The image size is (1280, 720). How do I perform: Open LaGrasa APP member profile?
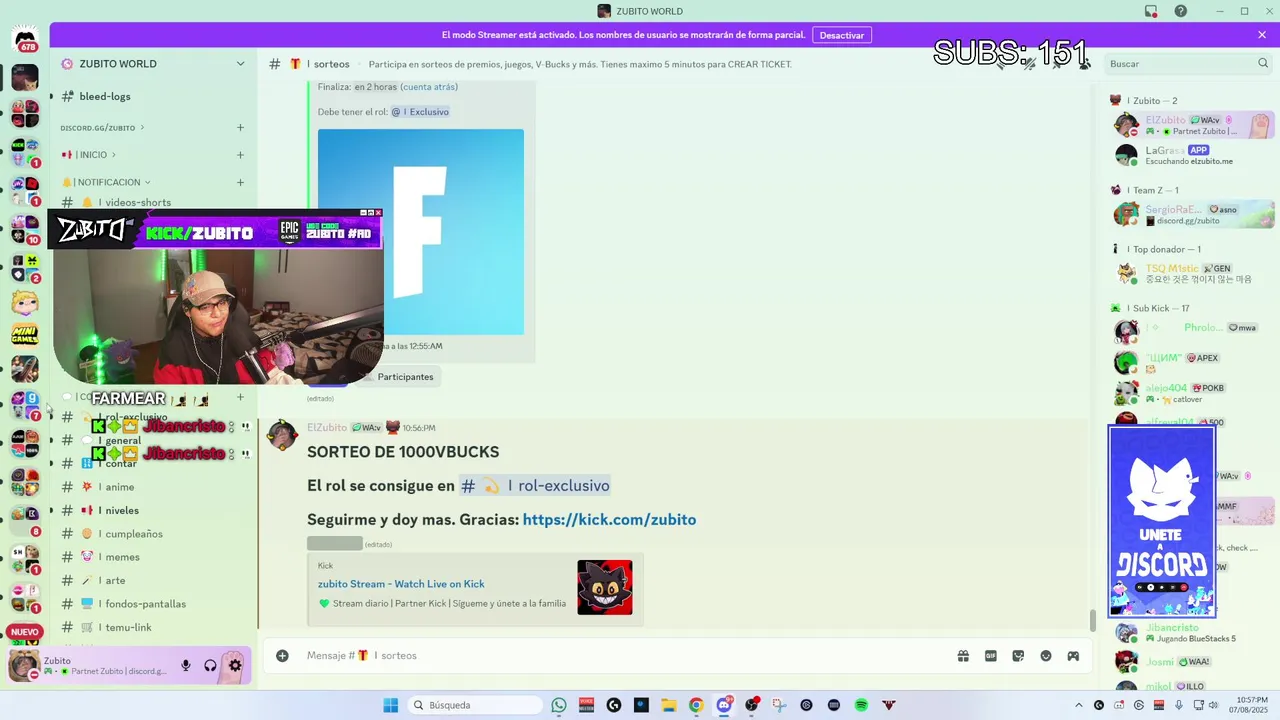tap(1190, 155)
